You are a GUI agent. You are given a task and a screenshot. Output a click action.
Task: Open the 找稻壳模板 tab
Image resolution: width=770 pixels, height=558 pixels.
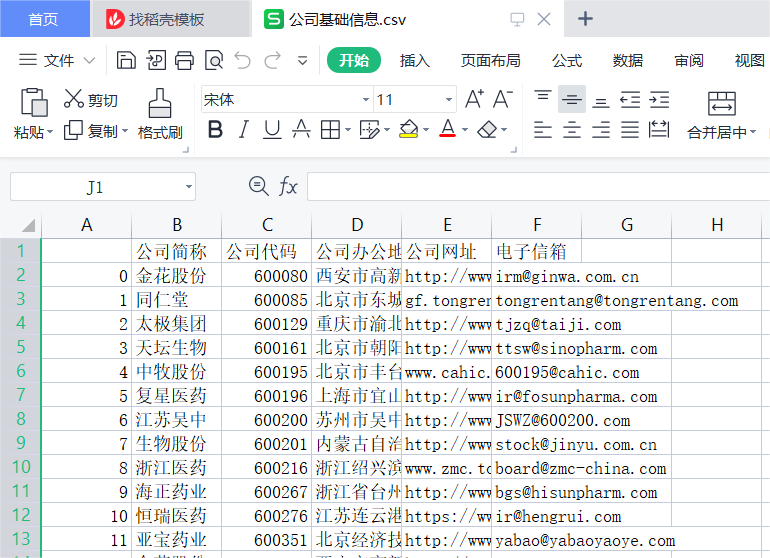[x=170, y=19]
